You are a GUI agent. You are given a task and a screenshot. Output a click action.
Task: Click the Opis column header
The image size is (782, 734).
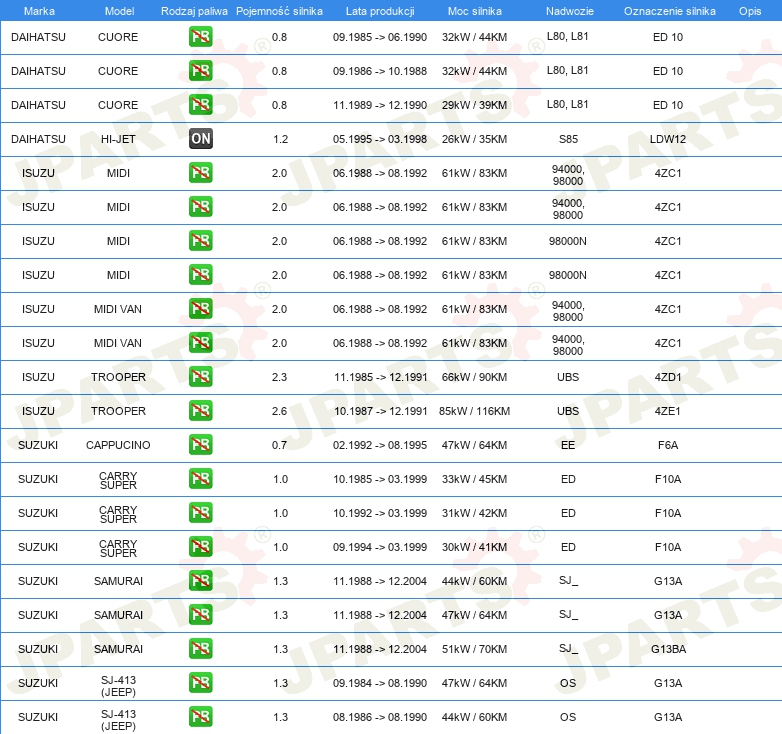pos(750,11)
